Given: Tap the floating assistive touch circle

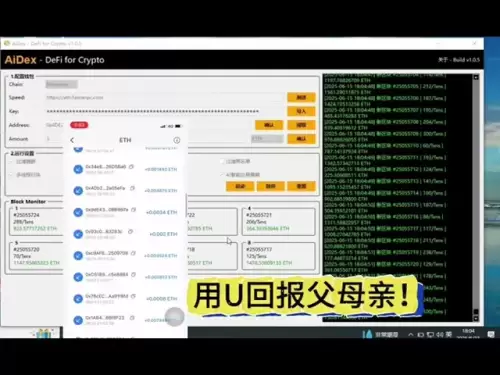Looking at the screenshot, I should (x=174, y=317).
